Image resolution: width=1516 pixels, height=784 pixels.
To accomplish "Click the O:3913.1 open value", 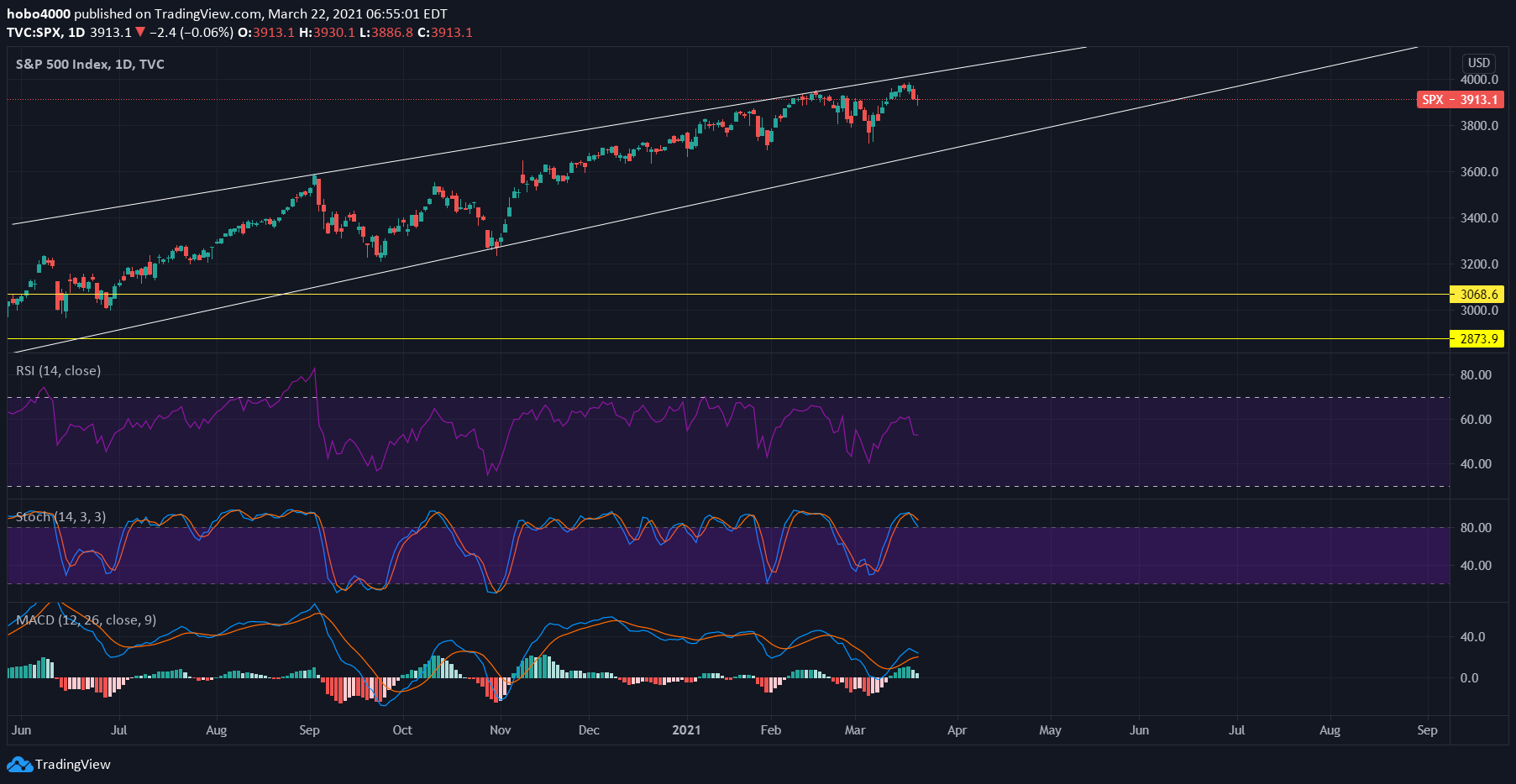I will pyautogui.click(x=266, y=32).
